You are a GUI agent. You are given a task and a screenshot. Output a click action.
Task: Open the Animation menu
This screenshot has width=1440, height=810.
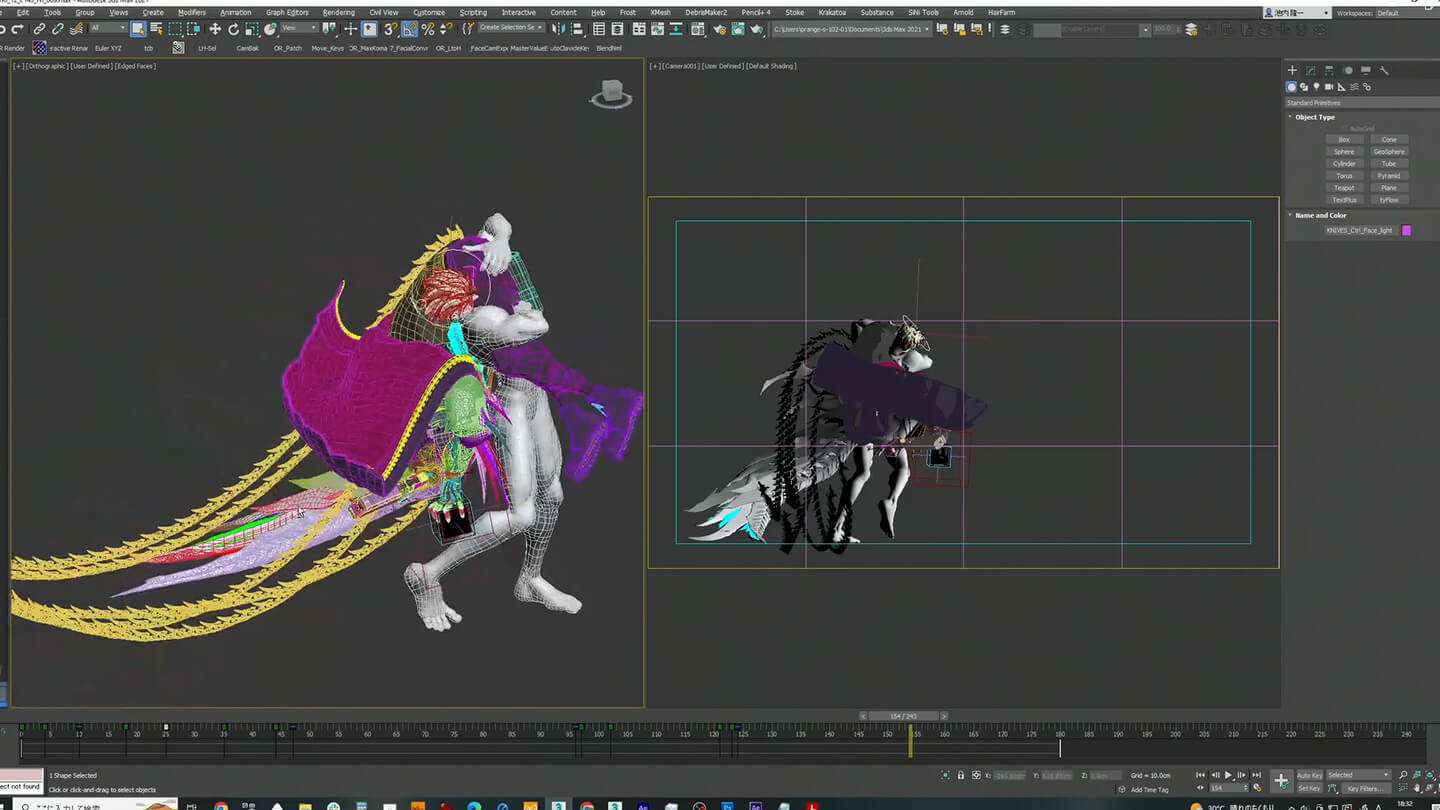click(x=236, y=13)
